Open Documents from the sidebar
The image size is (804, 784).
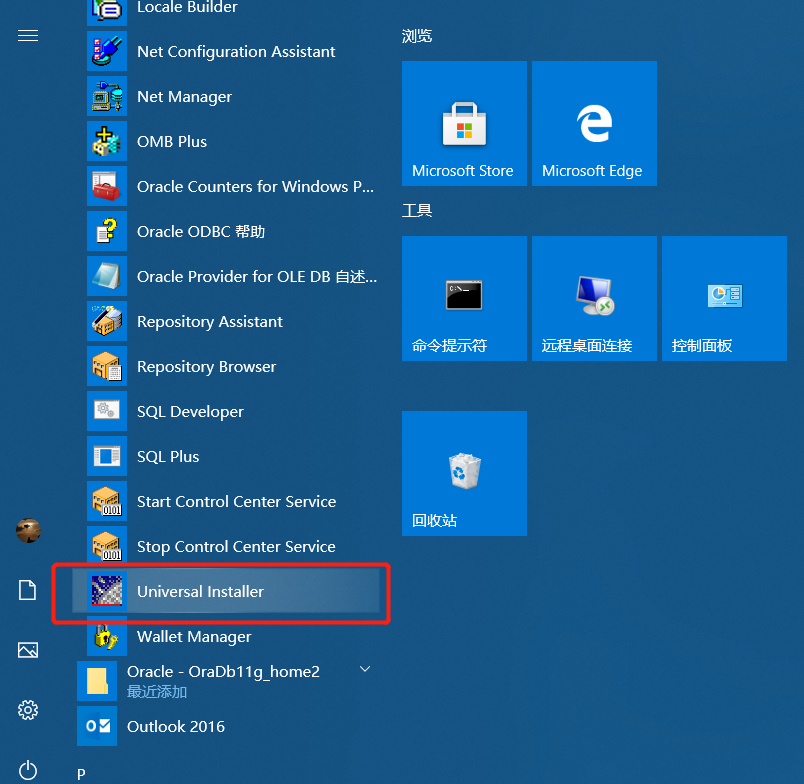[x=28, y=590]
